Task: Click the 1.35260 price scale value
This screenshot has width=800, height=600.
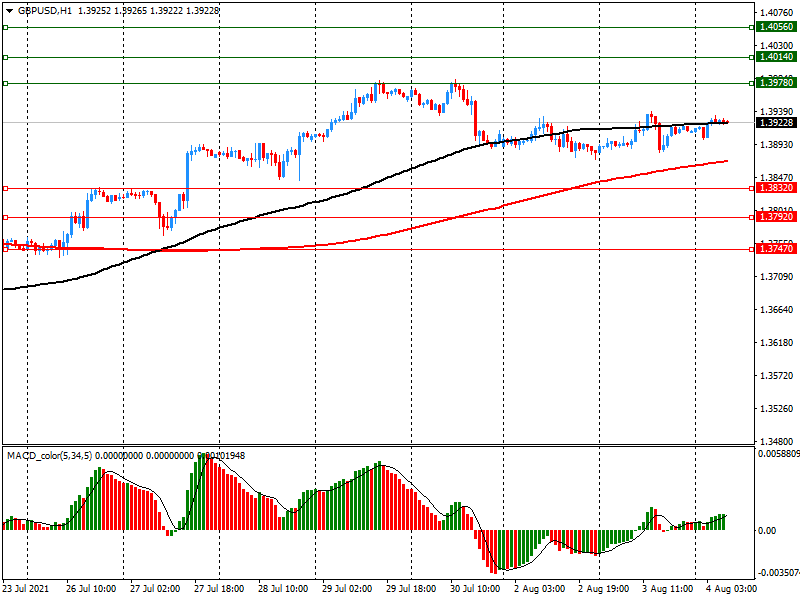Action: [x=777, y=409]
